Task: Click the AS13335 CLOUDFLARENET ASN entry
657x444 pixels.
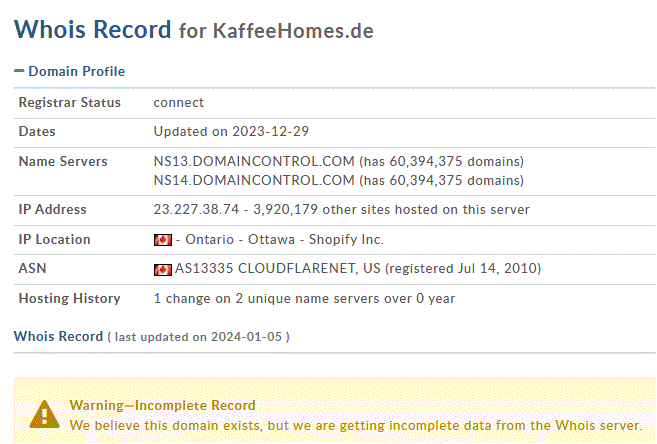Action: (x=277, y=268)
